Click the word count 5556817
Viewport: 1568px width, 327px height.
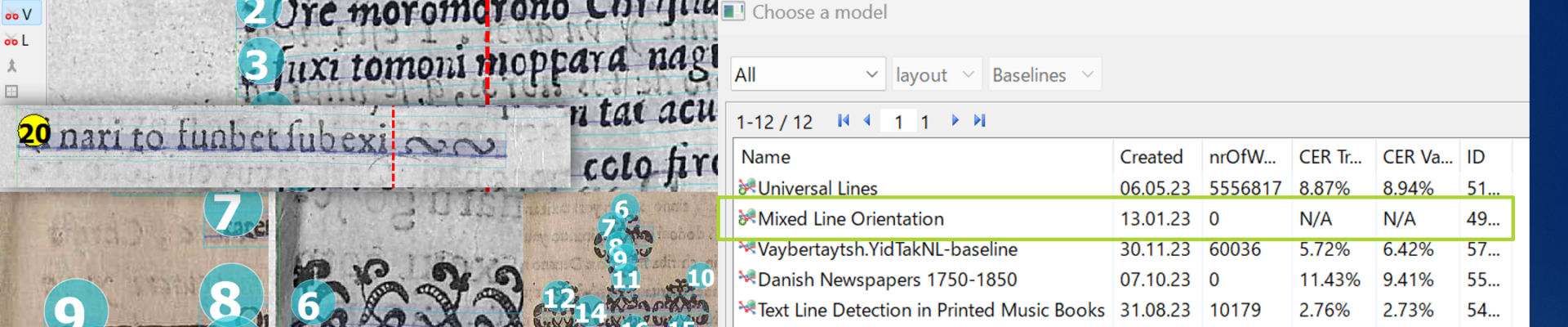(x=1245, y=188)
